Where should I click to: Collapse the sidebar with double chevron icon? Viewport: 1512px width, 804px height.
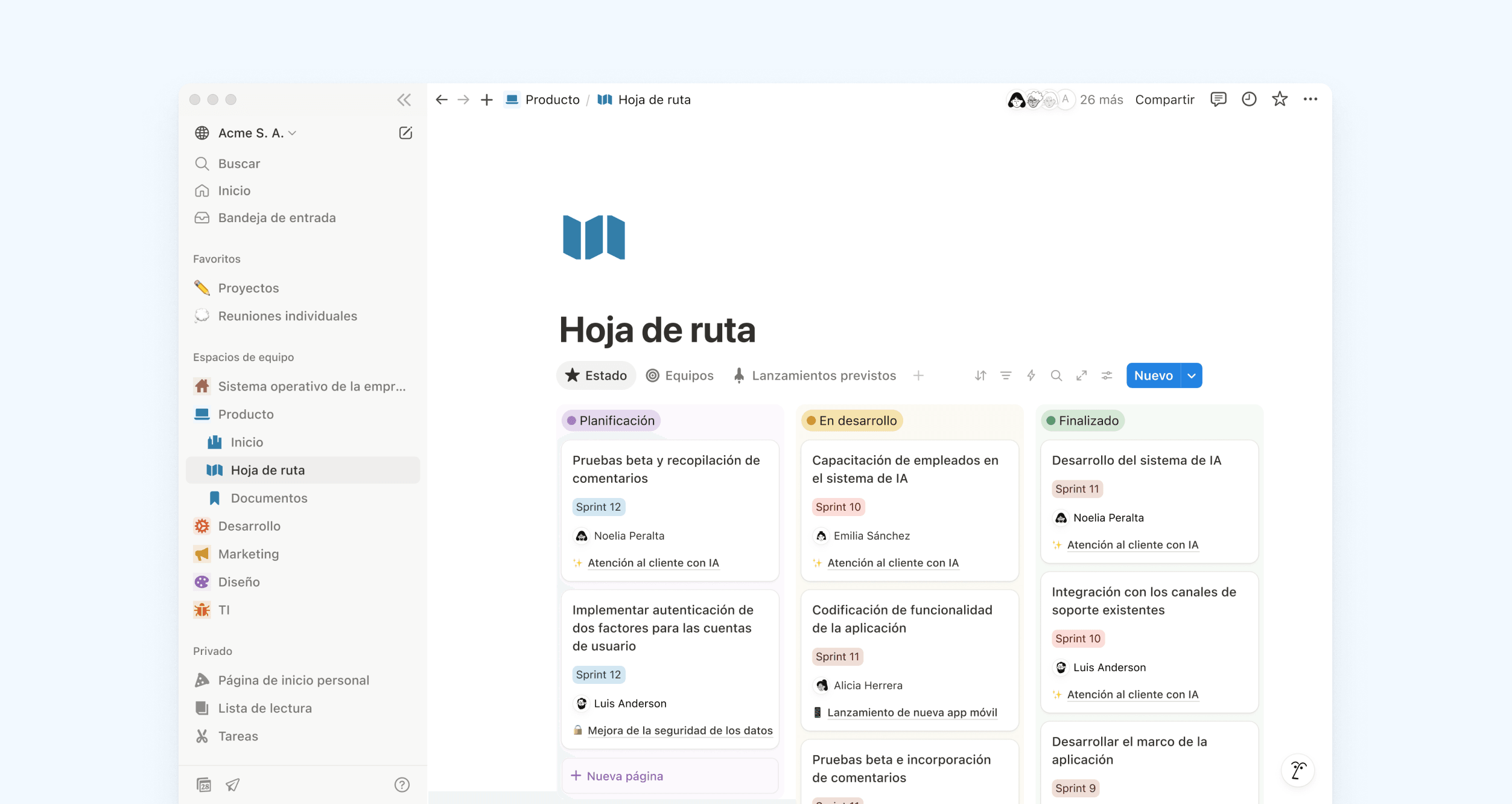pyautogui.click(x=404, y=100)
